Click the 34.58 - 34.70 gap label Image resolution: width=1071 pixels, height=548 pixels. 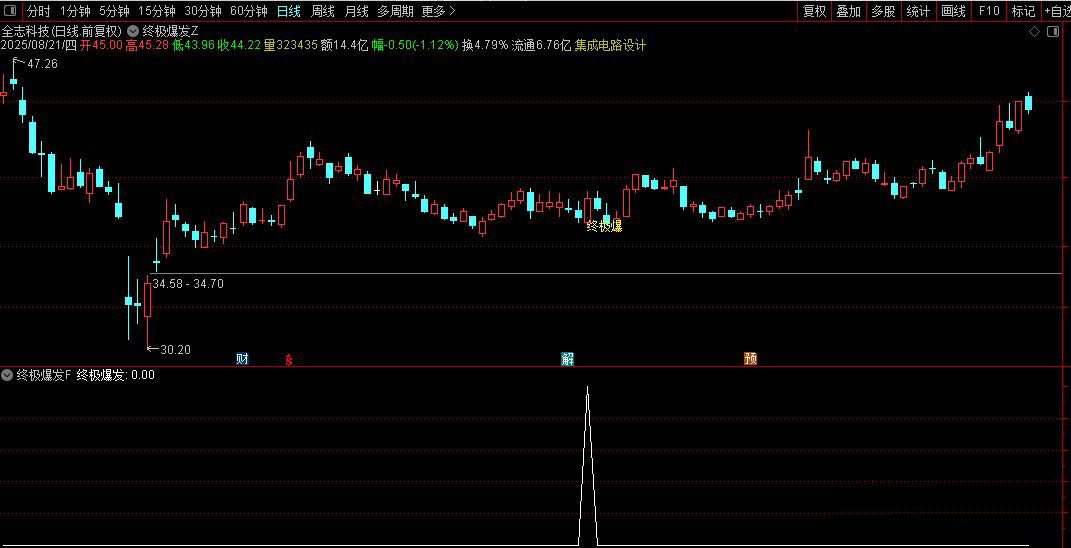point(188,284)
